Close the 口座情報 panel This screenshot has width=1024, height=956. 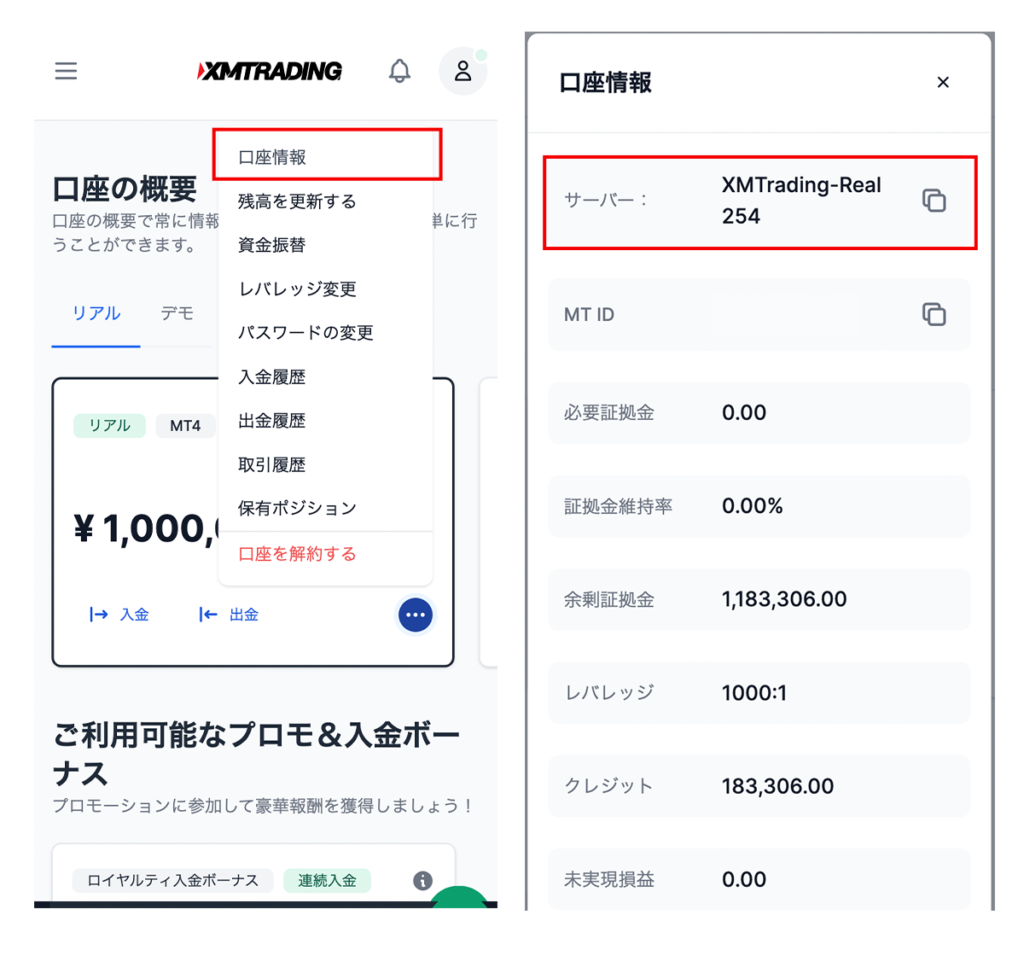942,82
